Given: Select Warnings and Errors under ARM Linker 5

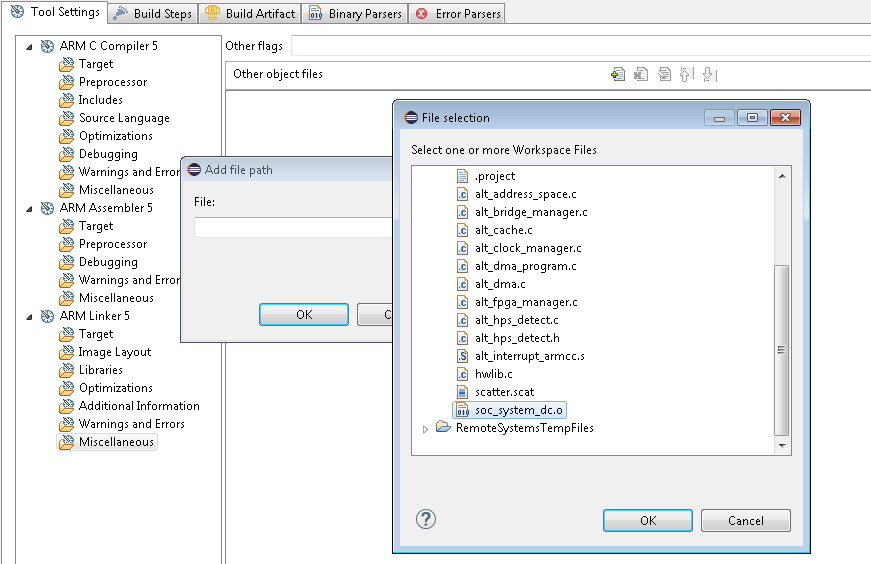Looking at the screenshot, I should [x=132, y=424].
